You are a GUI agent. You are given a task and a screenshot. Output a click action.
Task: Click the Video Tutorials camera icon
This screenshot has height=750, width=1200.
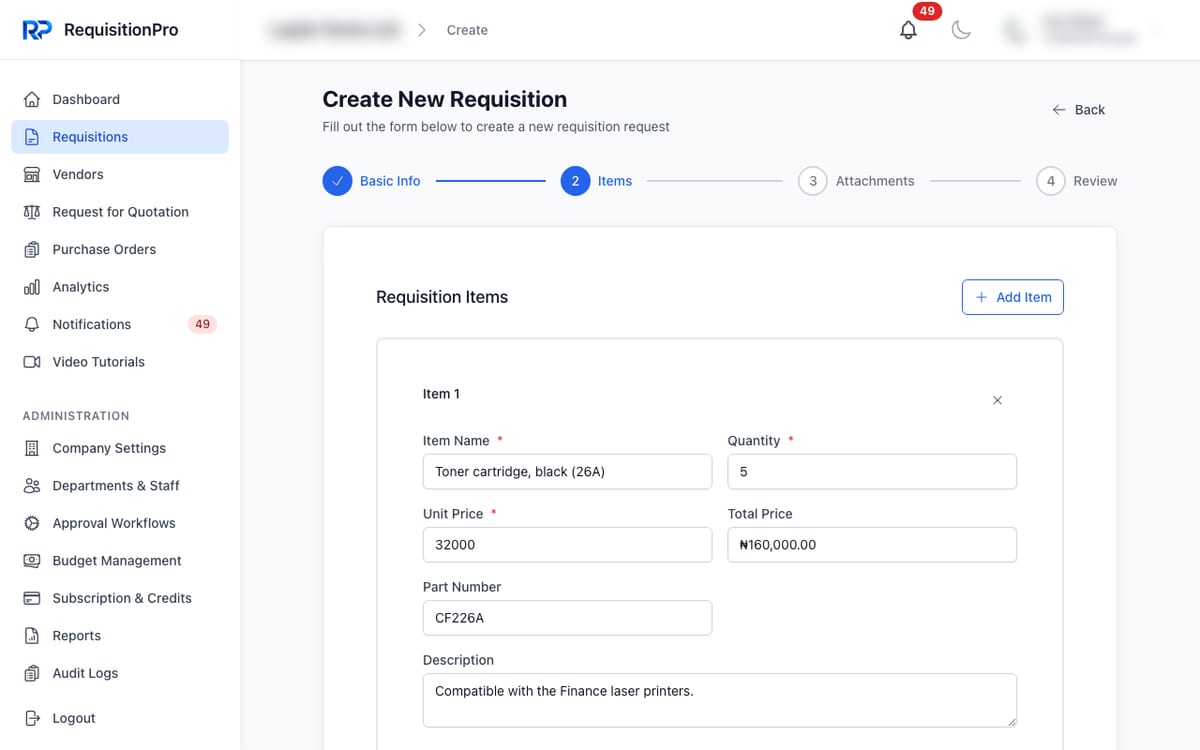click(32, 362)
